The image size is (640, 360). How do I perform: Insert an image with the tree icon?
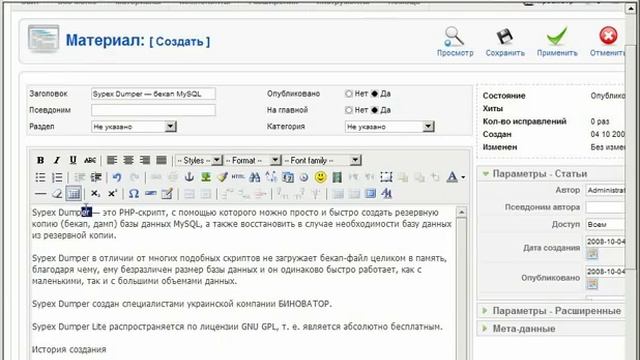(x=206, y=177)
